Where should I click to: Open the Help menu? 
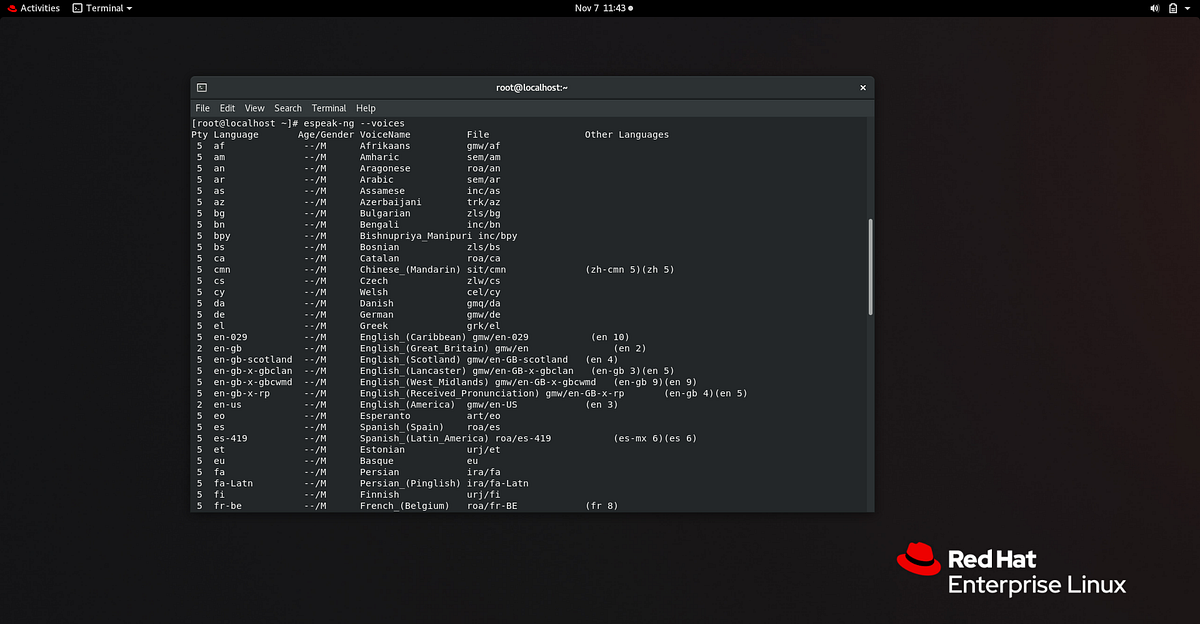click(x=366, y=108)
